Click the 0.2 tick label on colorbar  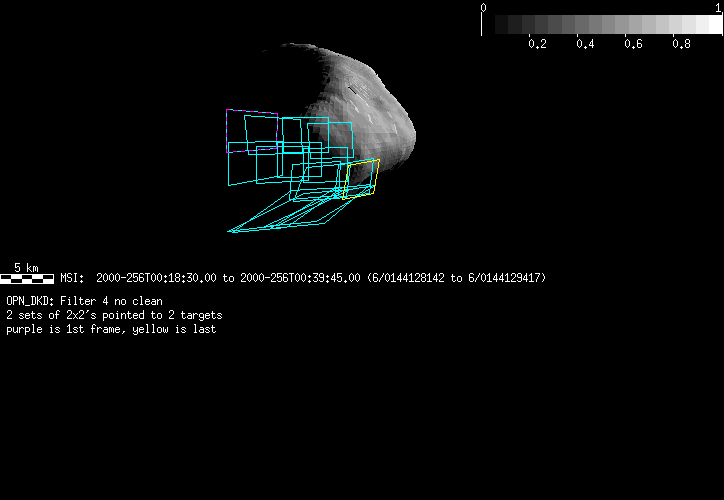click(x=537, y=44)
